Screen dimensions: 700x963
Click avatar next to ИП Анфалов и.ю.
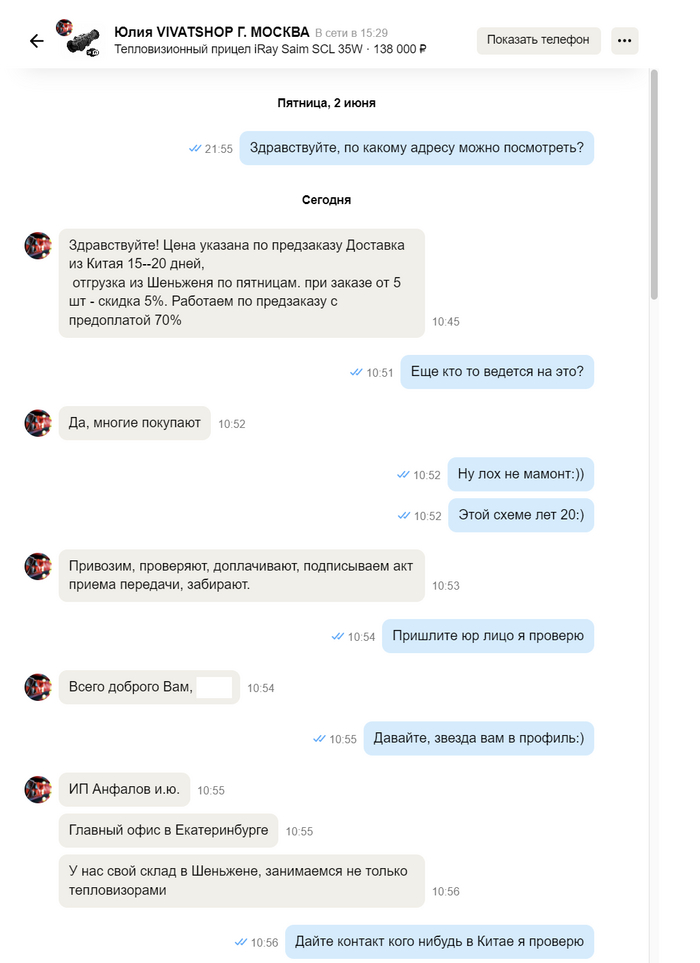[38, 789]
